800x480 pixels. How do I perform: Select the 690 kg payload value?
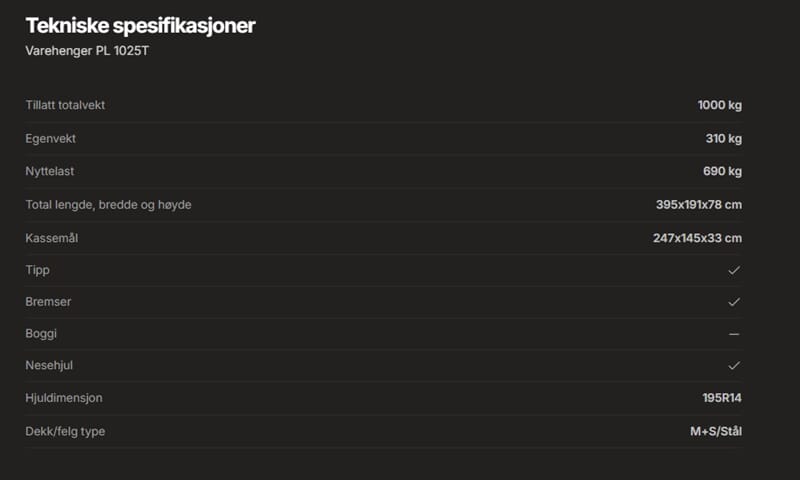[x=722, y=171]
